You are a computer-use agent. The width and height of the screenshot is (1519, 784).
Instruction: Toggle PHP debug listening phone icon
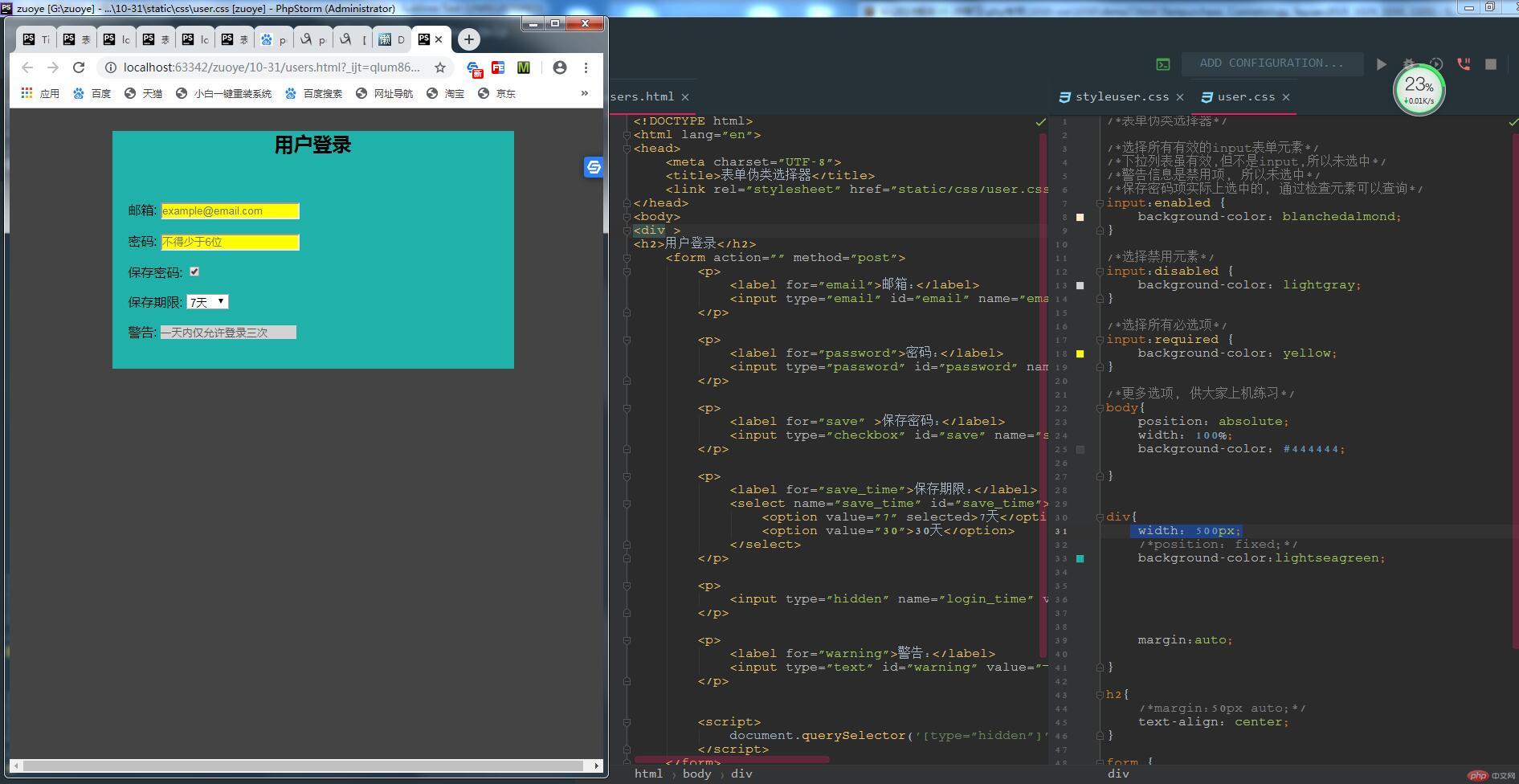[1464, 64]
